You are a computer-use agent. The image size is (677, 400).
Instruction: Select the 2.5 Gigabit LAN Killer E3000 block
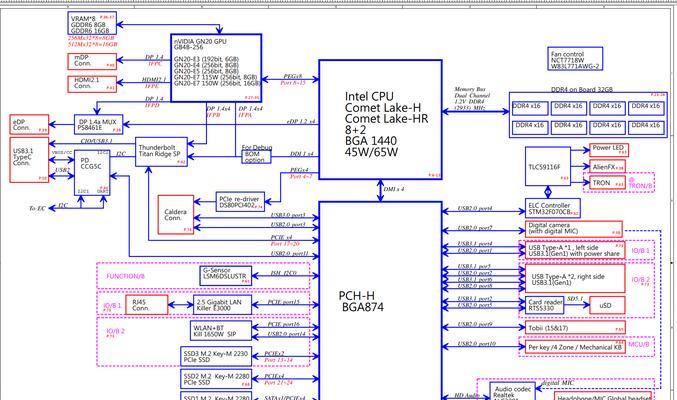(x=222, y=305)
